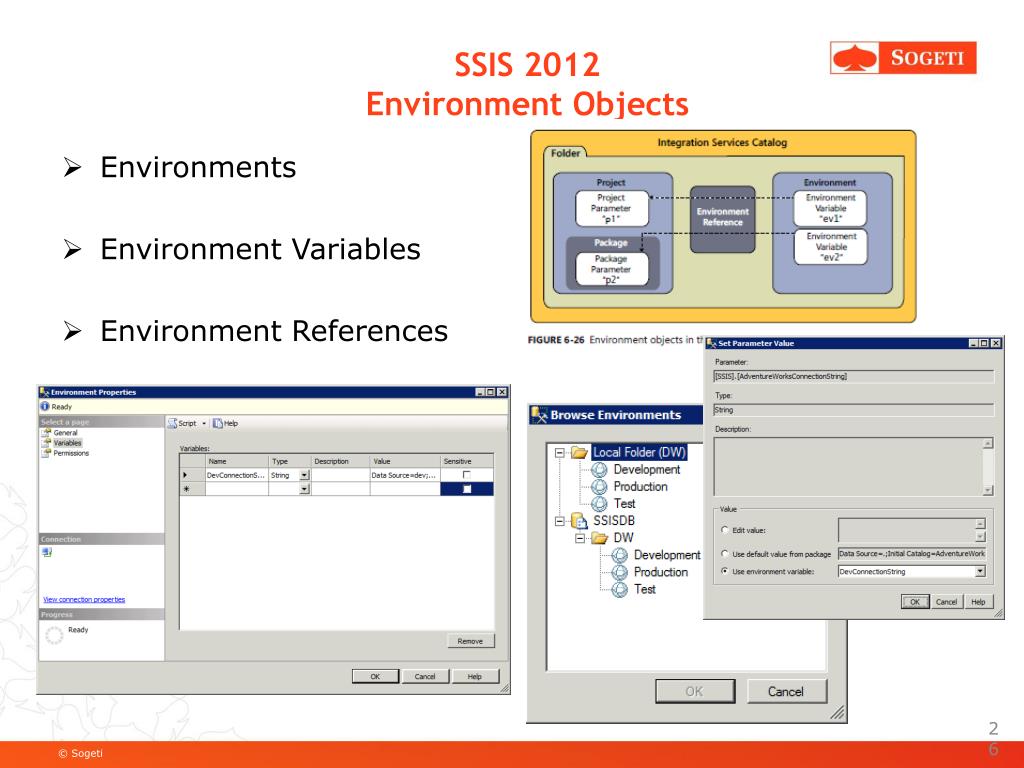Click the Variables page icon
Screen dimensions: 1024x768
point(46,443)
